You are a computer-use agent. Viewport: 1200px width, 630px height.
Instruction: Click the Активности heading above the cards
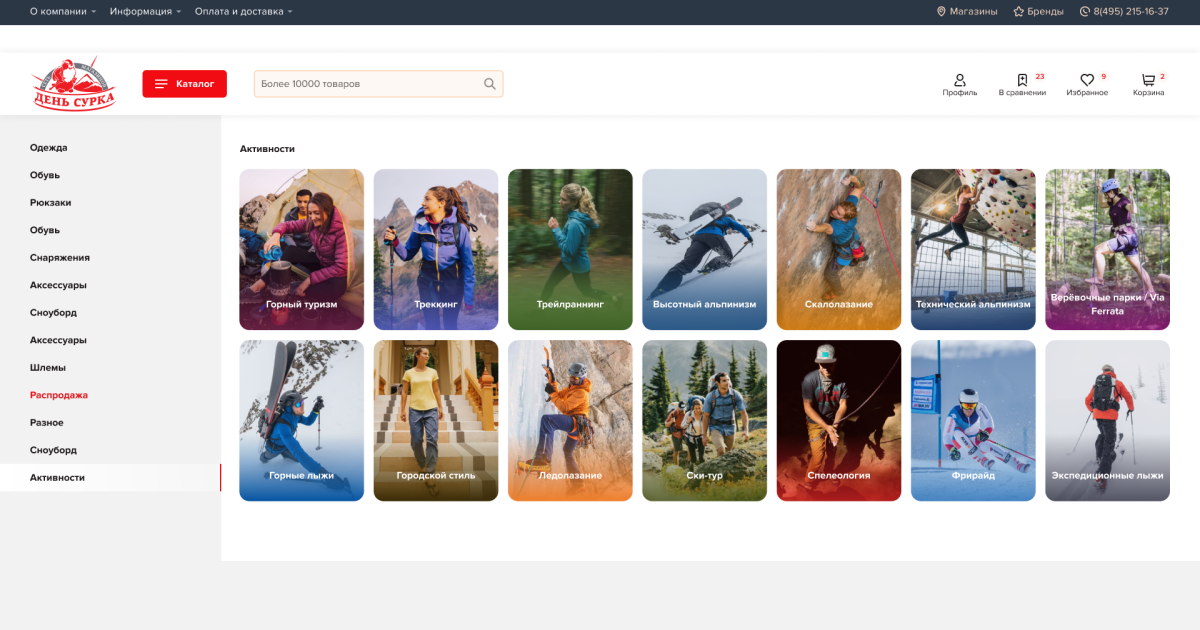click(x=267, y=149)
